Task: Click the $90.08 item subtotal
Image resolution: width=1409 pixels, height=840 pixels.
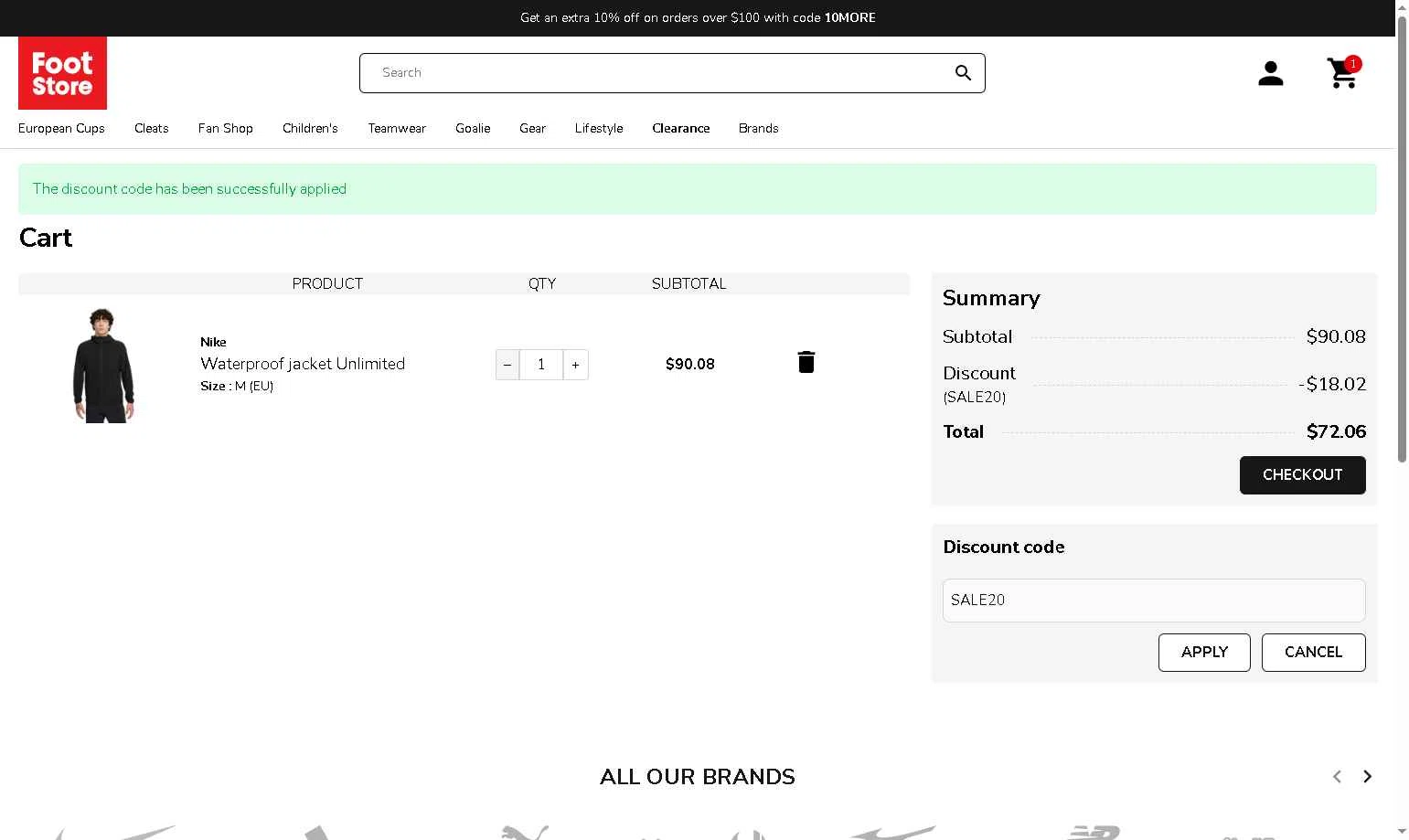Action: point(690,364)
